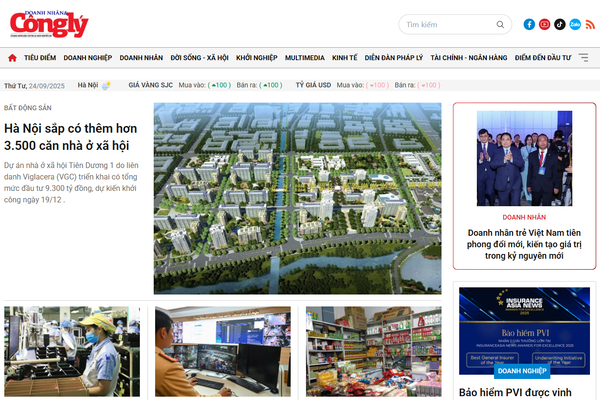600x400 pixels.
Task: Open the RSS feed icon
Action: [590, 24]
